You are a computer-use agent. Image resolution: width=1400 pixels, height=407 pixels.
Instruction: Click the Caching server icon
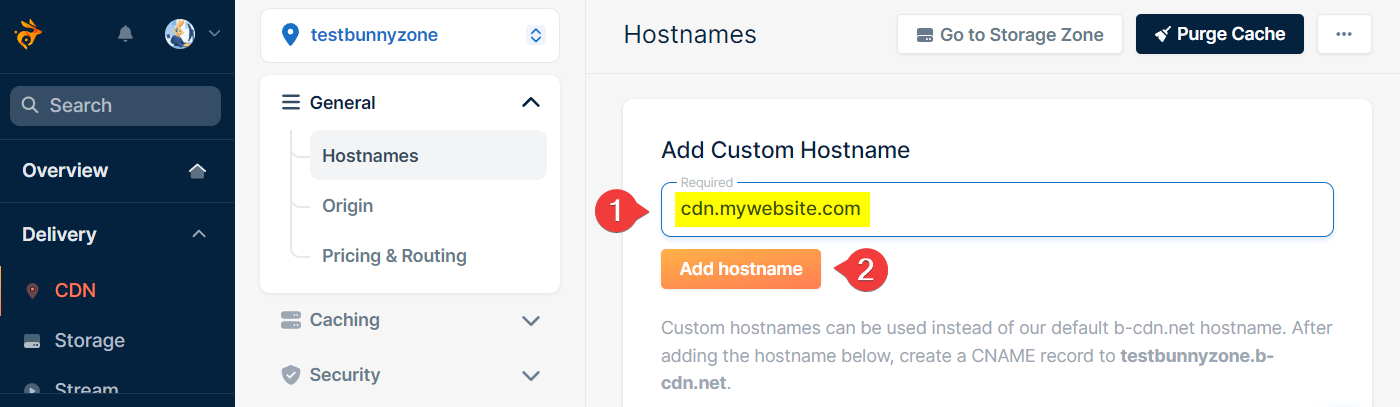(291, 320)
